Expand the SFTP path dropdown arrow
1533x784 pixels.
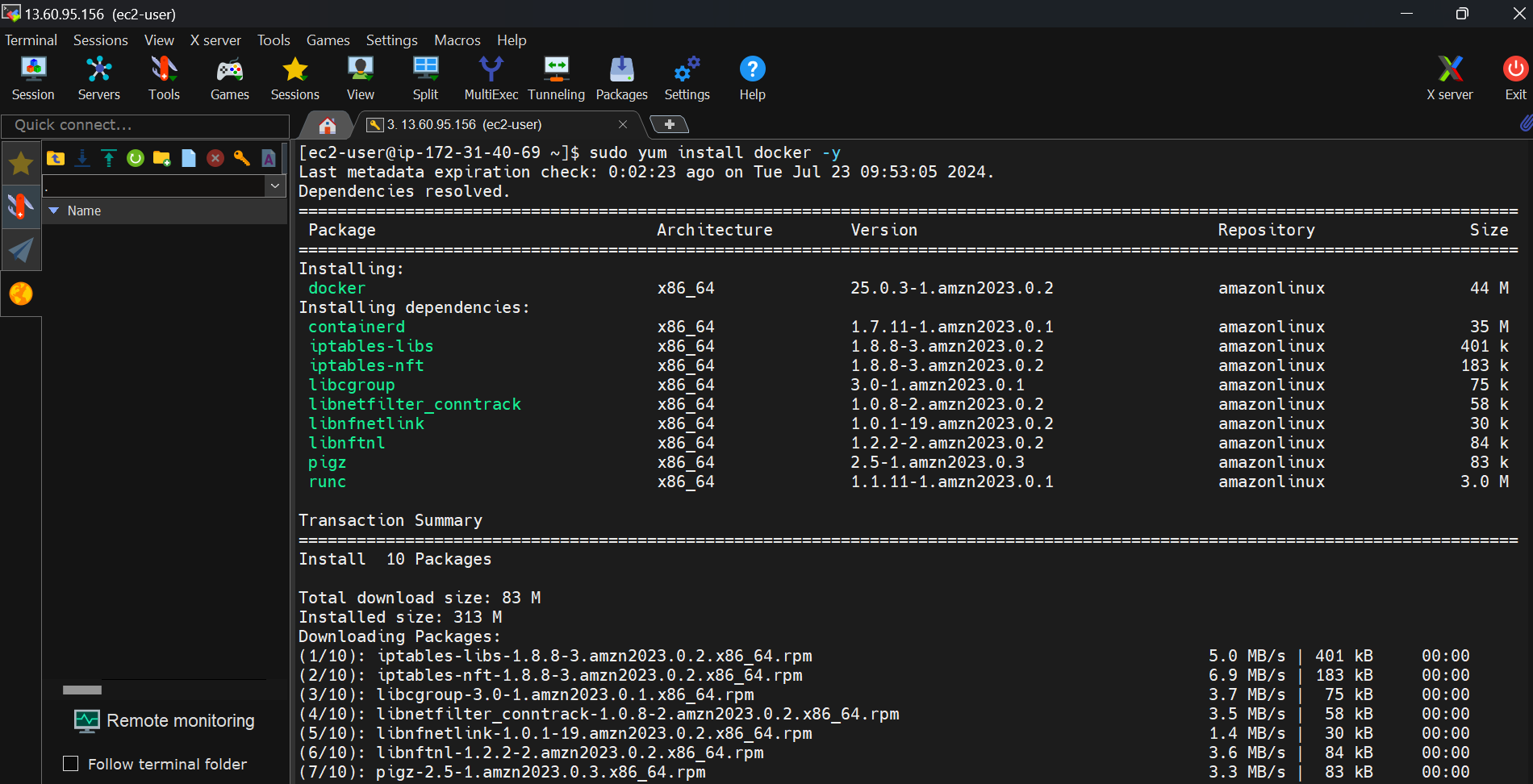(275, 186)
